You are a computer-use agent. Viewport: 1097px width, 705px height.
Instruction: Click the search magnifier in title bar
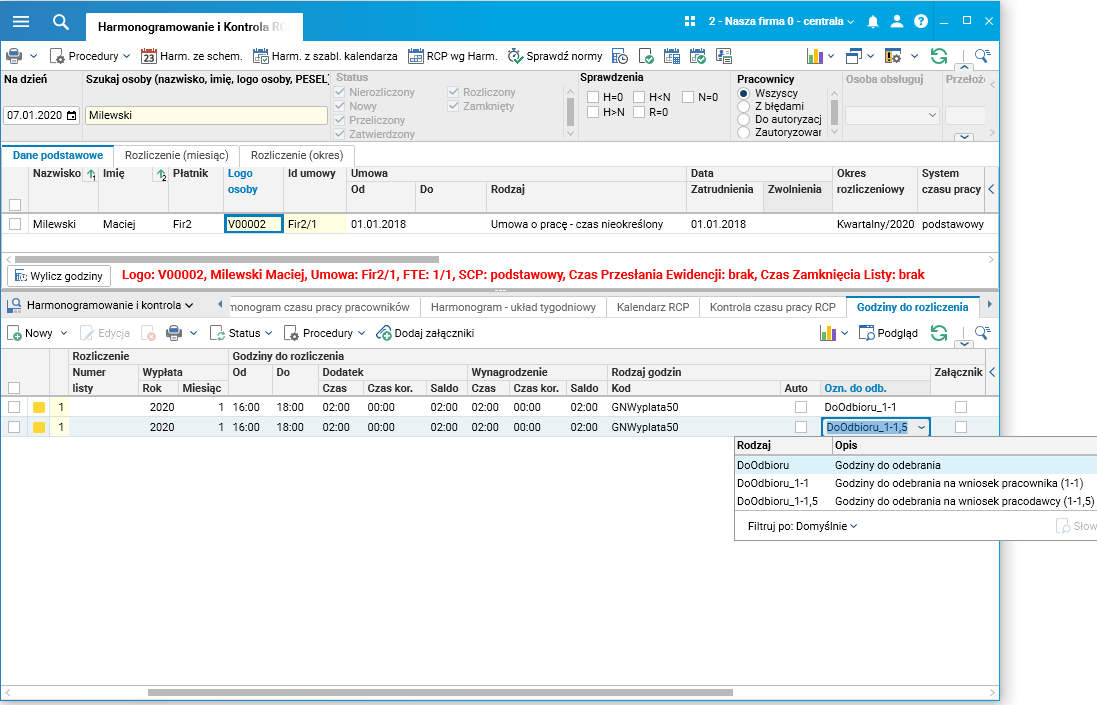click(x=61, y=22)
